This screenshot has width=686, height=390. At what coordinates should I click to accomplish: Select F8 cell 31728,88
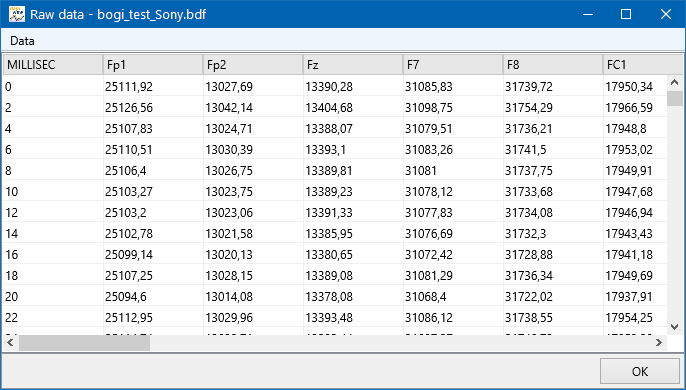553,255
